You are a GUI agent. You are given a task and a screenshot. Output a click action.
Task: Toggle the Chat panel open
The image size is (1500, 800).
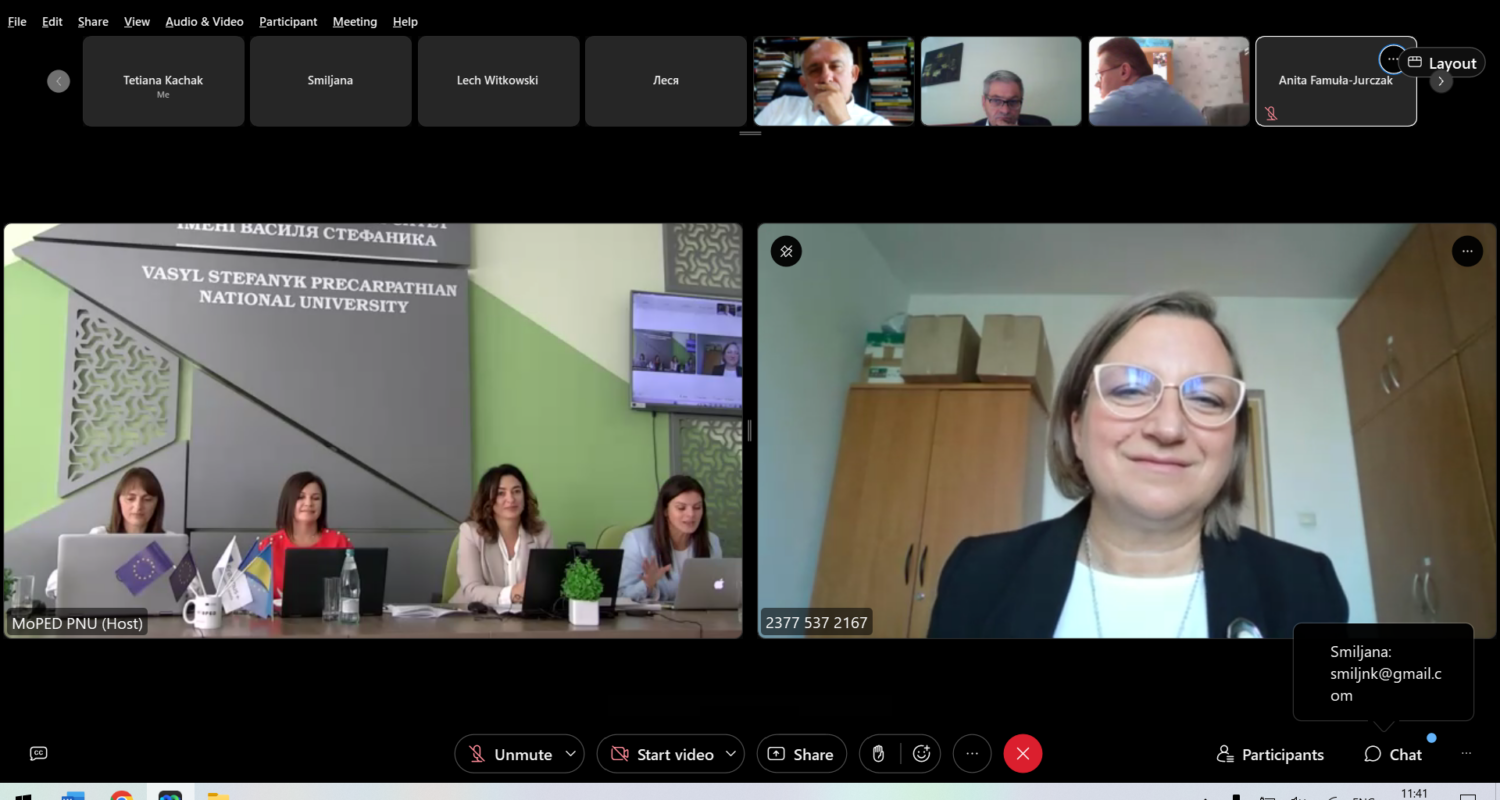coord(1393,754)
